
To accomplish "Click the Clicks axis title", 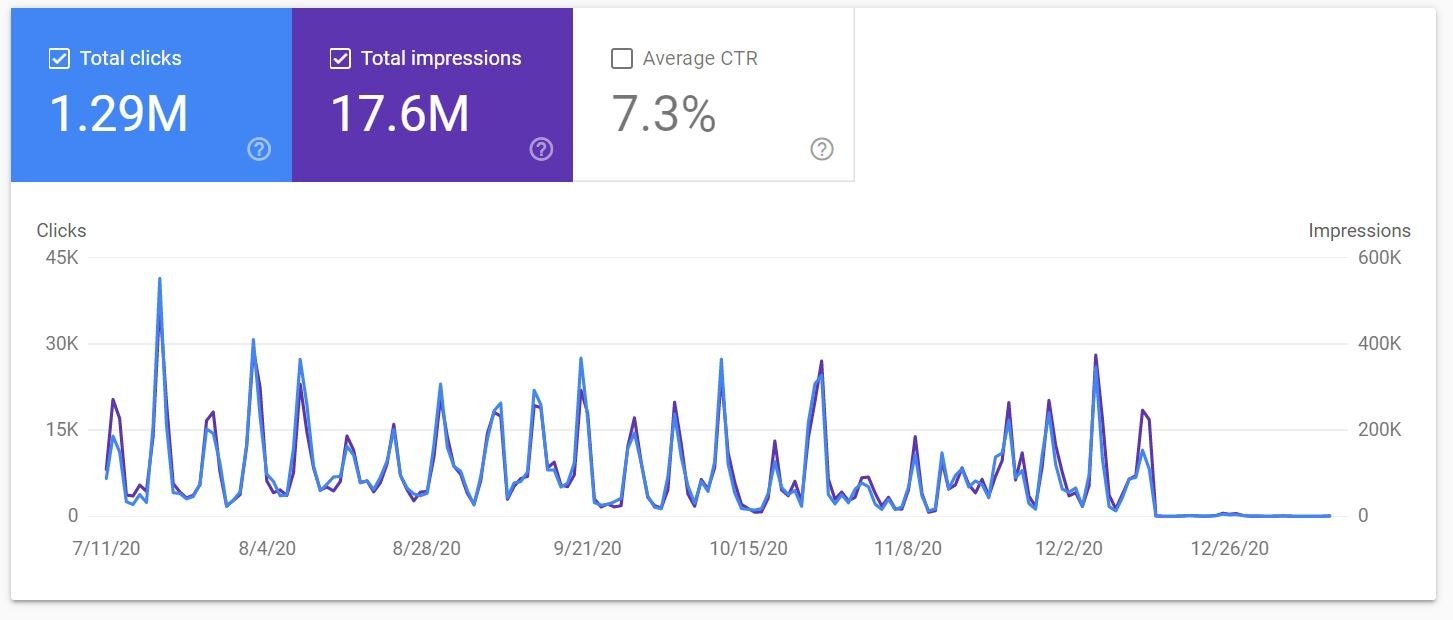I will [61, 230].
